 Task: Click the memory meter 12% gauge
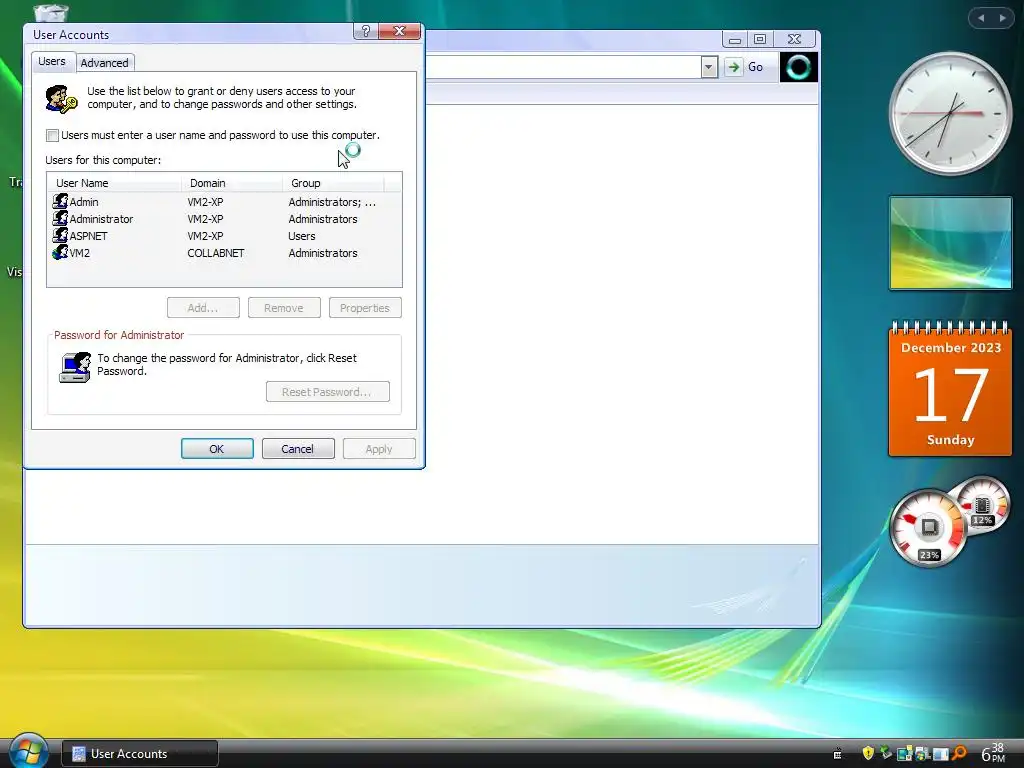click(x=982, y=505)
